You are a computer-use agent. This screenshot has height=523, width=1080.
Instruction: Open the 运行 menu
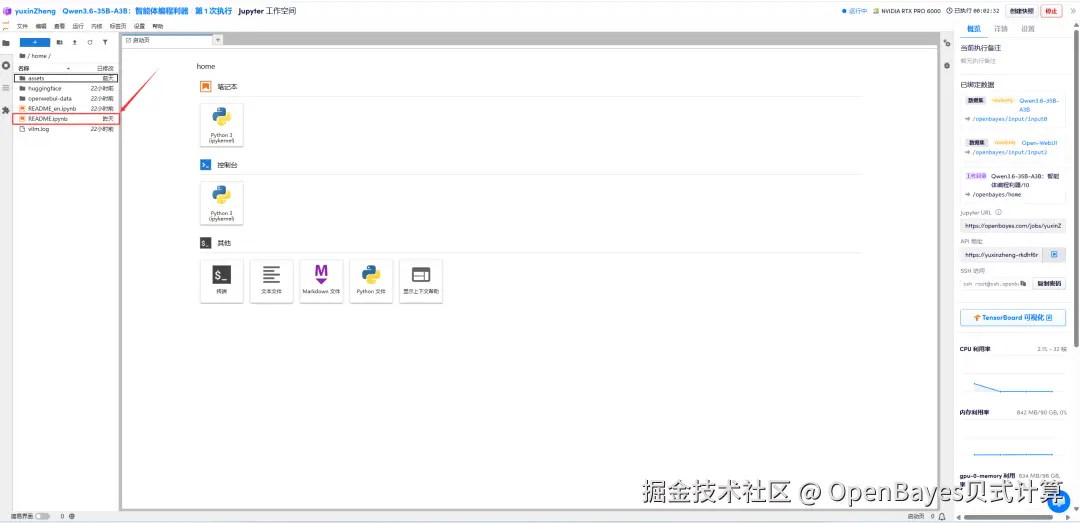pyautogui.click(x=78, y=26)
